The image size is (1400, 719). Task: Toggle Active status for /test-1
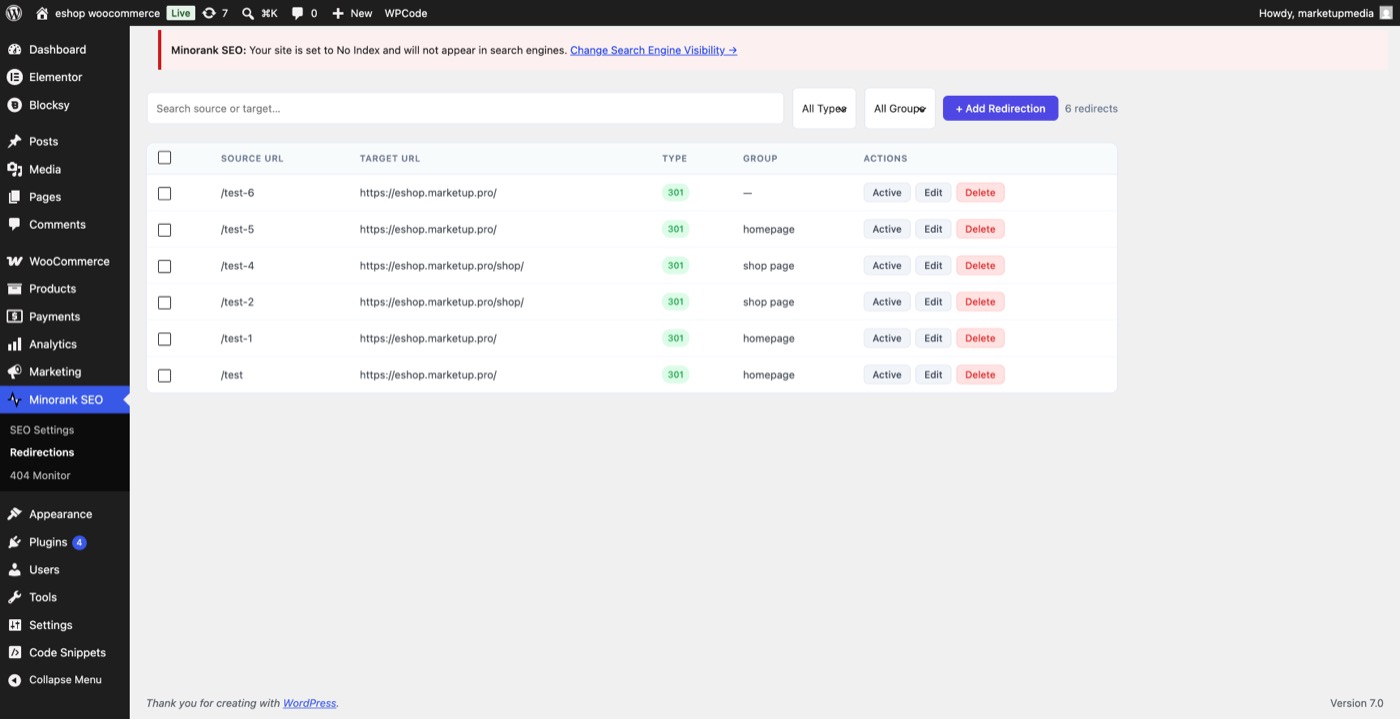[x=887, y=338]
